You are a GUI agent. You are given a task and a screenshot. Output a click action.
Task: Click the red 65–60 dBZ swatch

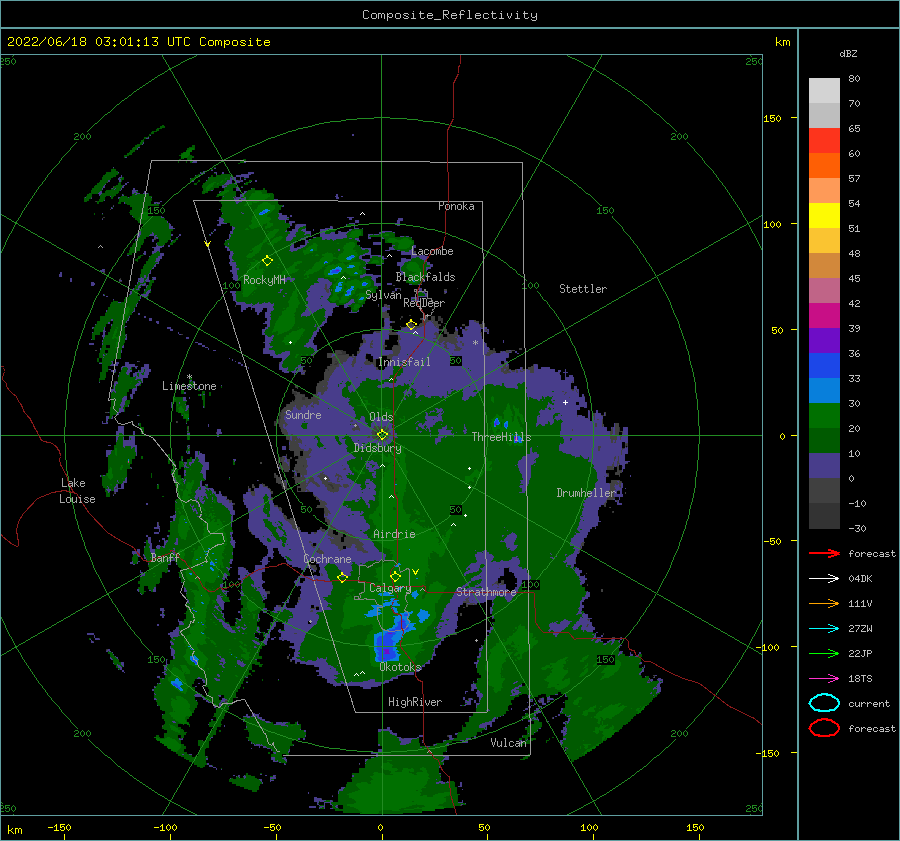click(x=824, y=140)
